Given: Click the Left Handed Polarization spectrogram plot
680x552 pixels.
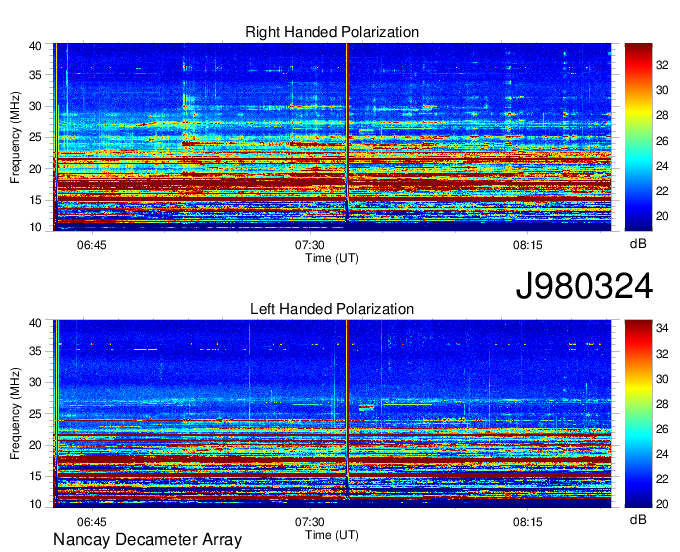Looking at the screenshot, I should click(x=332, y=414).
